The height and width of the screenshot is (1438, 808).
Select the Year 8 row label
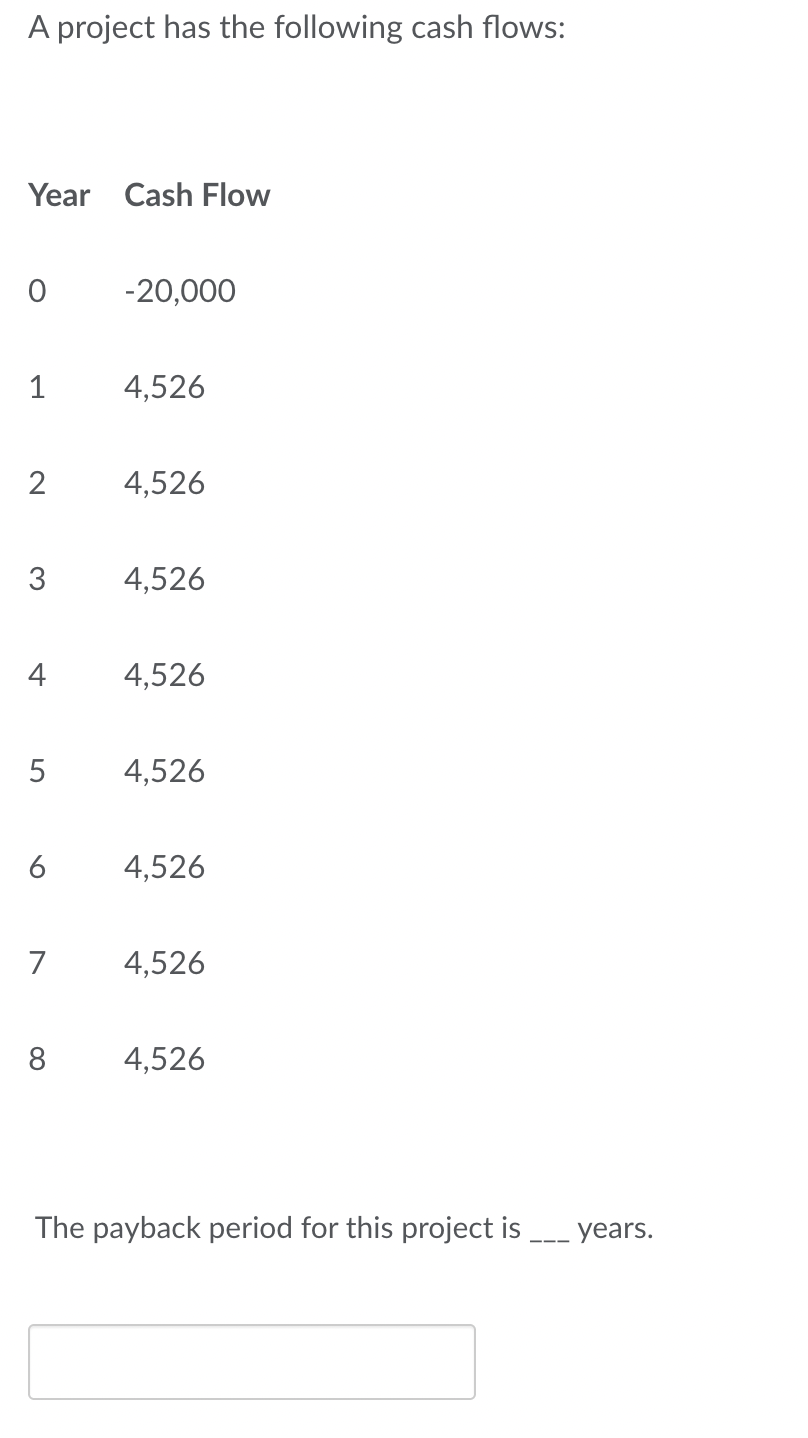[x=37, y=1059]
